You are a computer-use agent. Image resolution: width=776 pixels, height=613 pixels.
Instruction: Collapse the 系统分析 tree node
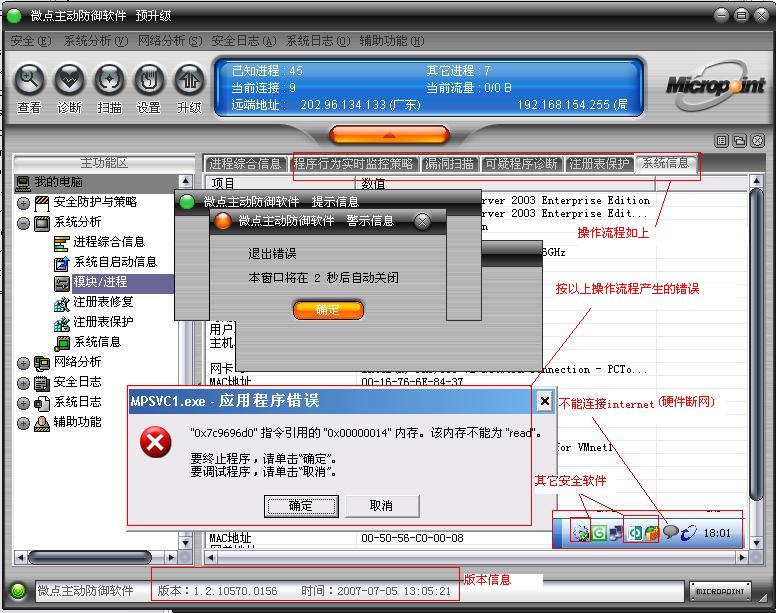pos(23,223)
